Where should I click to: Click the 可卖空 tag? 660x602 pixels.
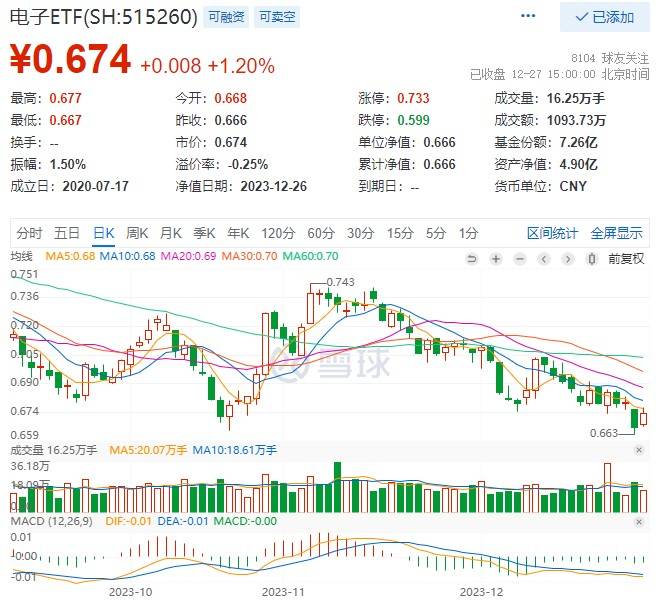click(277, 17)
